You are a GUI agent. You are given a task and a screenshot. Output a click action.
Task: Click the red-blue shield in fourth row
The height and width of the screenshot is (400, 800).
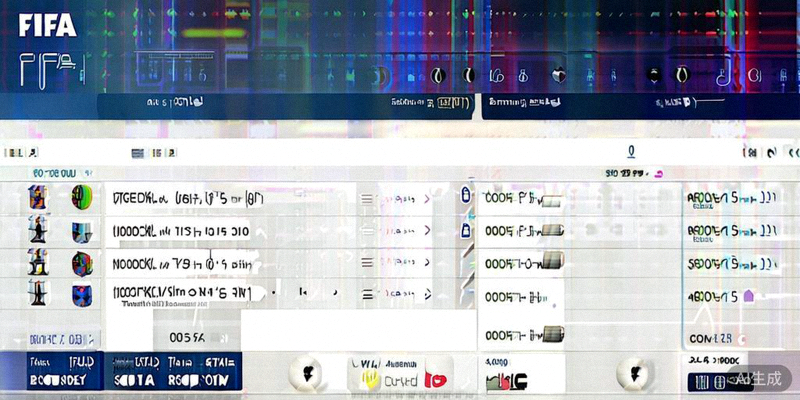(82, 295)
